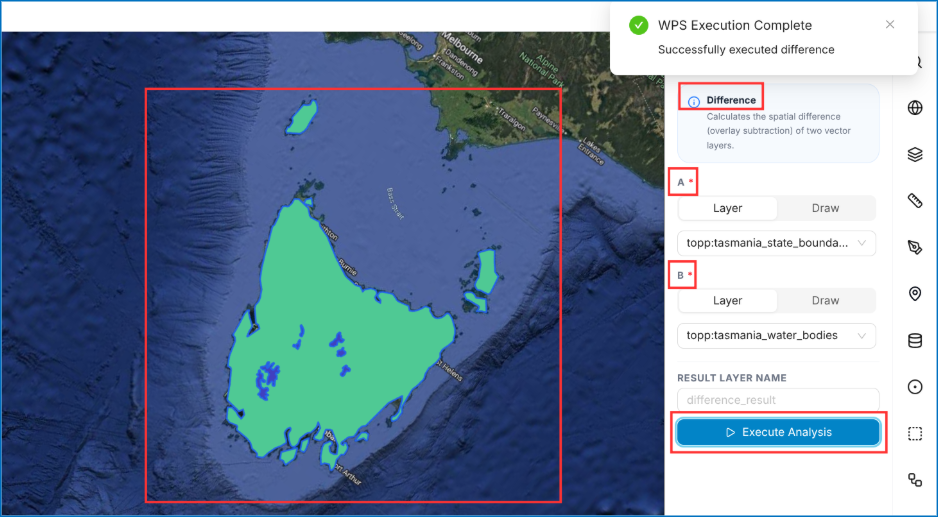Click the info icon beside Difference
The image size is (939, 517).
693,101
